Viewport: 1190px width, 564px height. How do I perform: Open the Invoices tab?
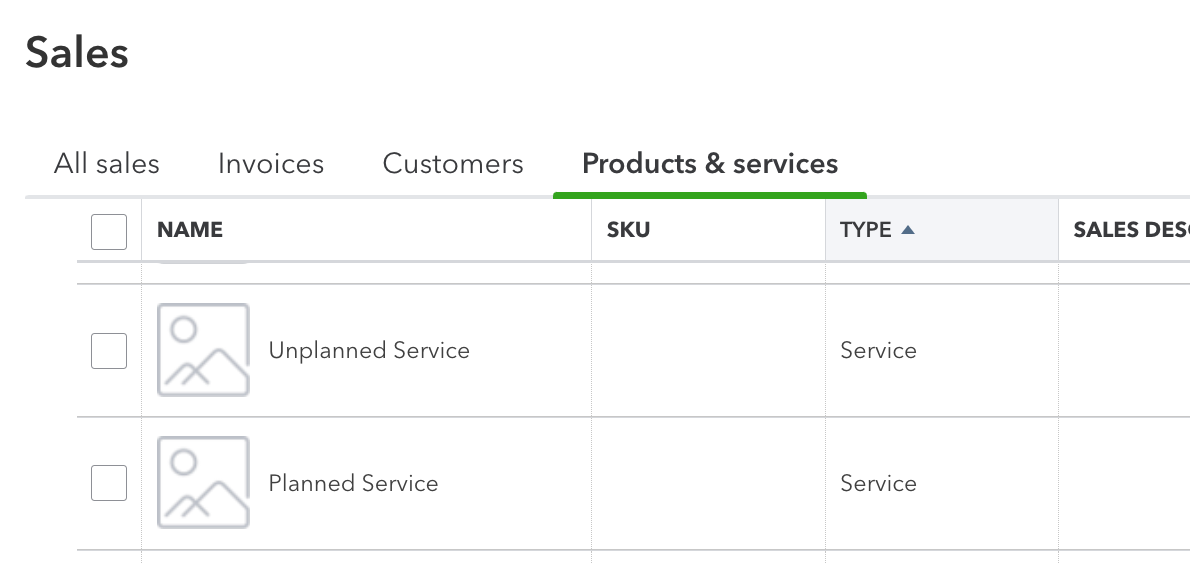[x=271, y=164]
